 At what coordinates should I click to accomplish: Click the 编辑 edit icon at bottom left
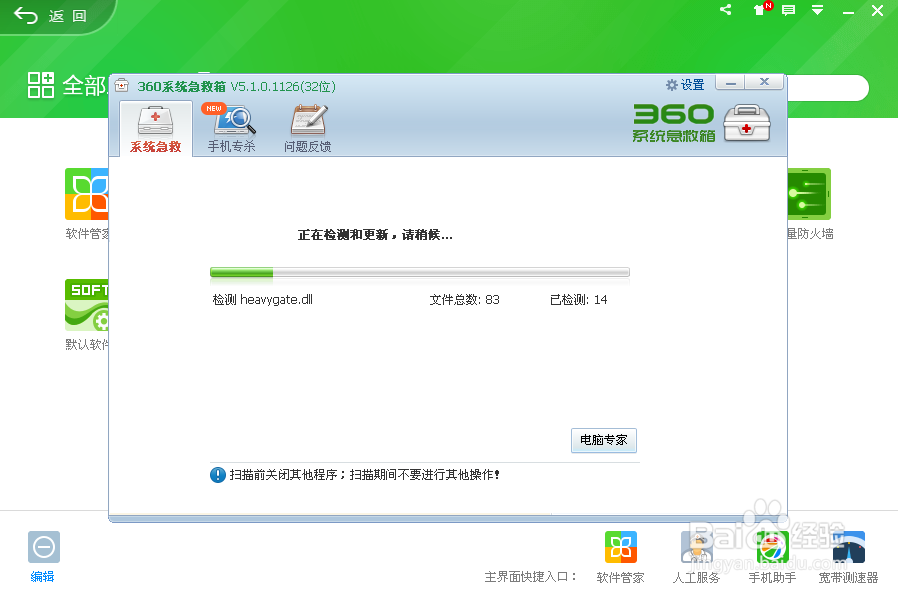click(43, 547)
